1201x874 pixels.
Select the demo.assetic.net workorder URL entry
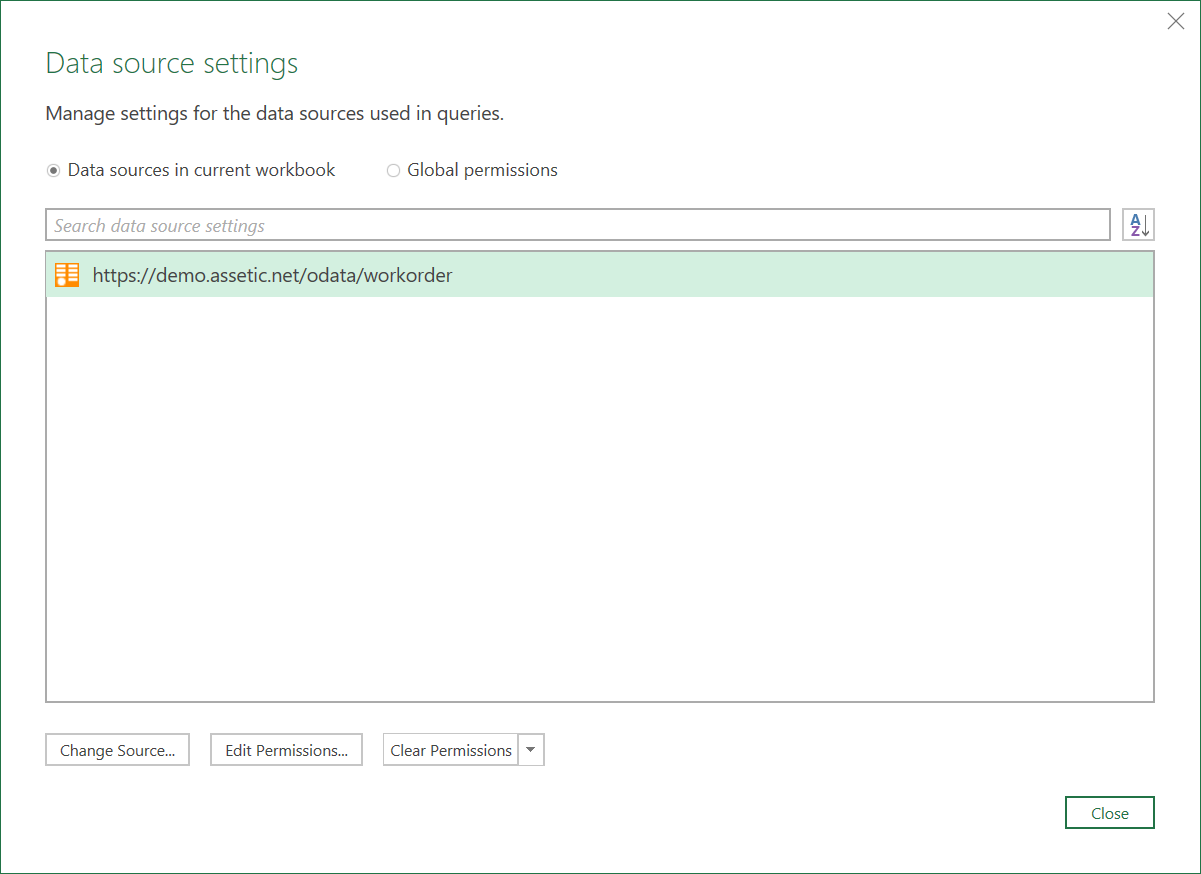[600, 275]
